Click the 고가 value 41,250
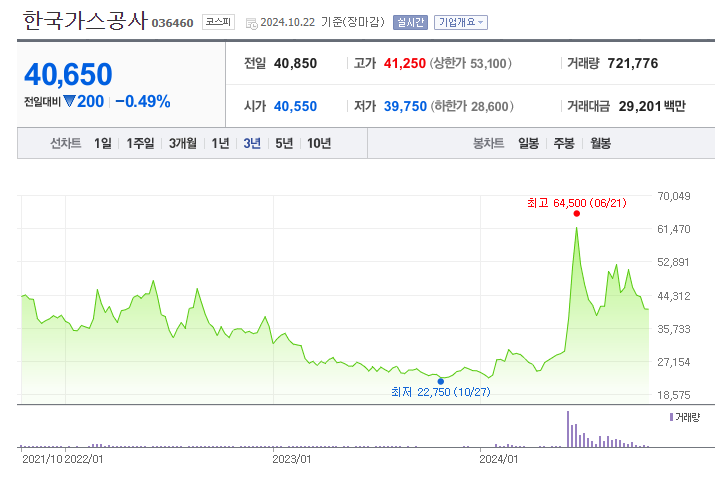The height and width of the screenshot is (477, 715). point(404,63)
